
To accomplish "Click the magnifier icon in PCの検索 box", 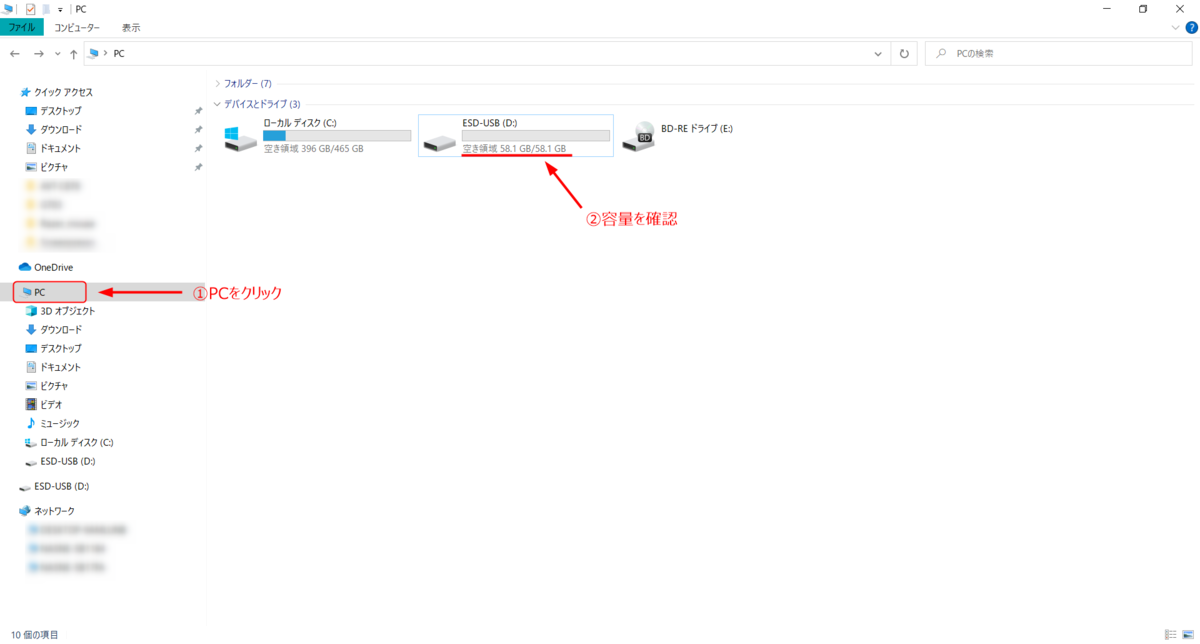I will pos(943,53).
